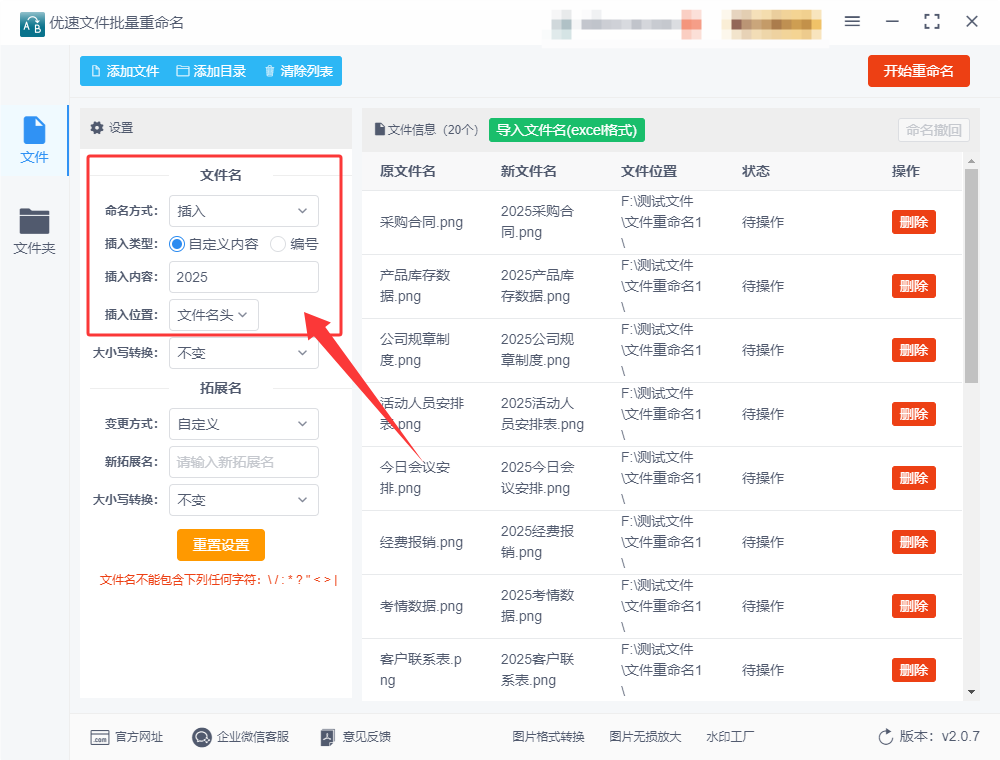Click the 清除列表 toolbar button

point(298,71)
